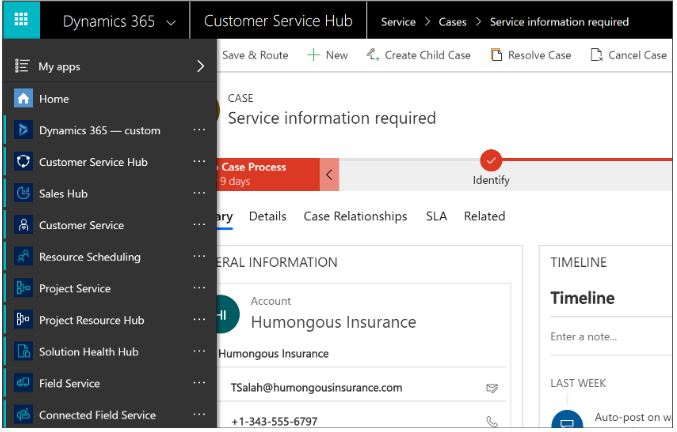The image size is (677, 432).
Task: Click the phone number +1-343-555-6797
Action: (274, 421)
